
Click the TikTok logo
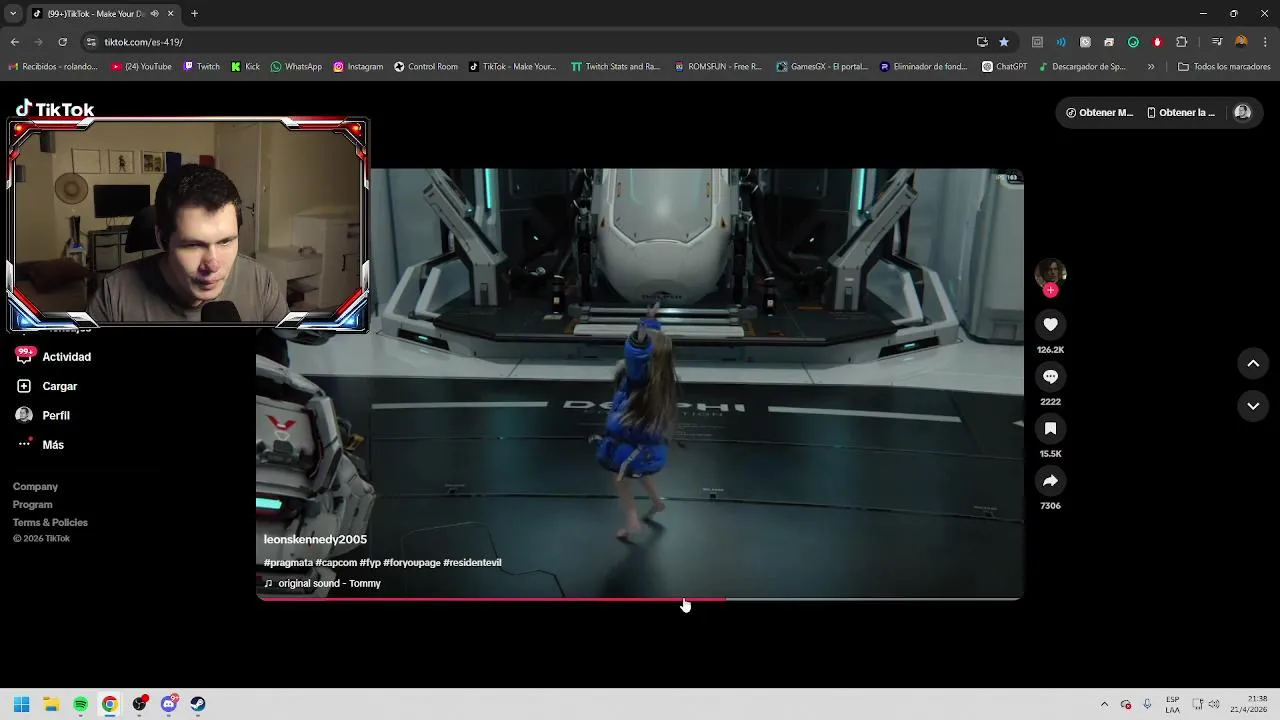click(55, 109)
